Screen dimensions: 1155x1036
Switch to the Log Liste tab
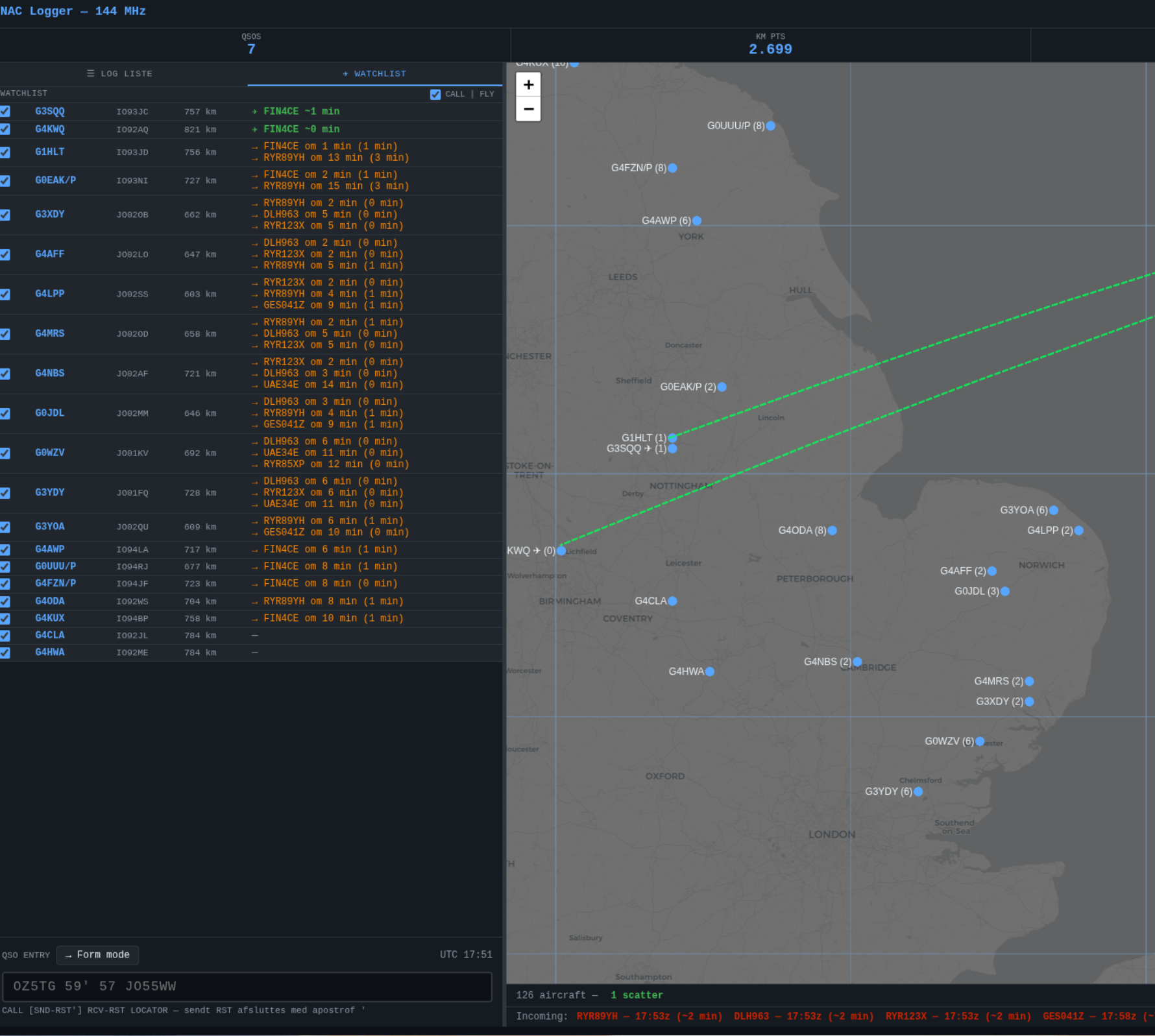(x=120, y=73)
